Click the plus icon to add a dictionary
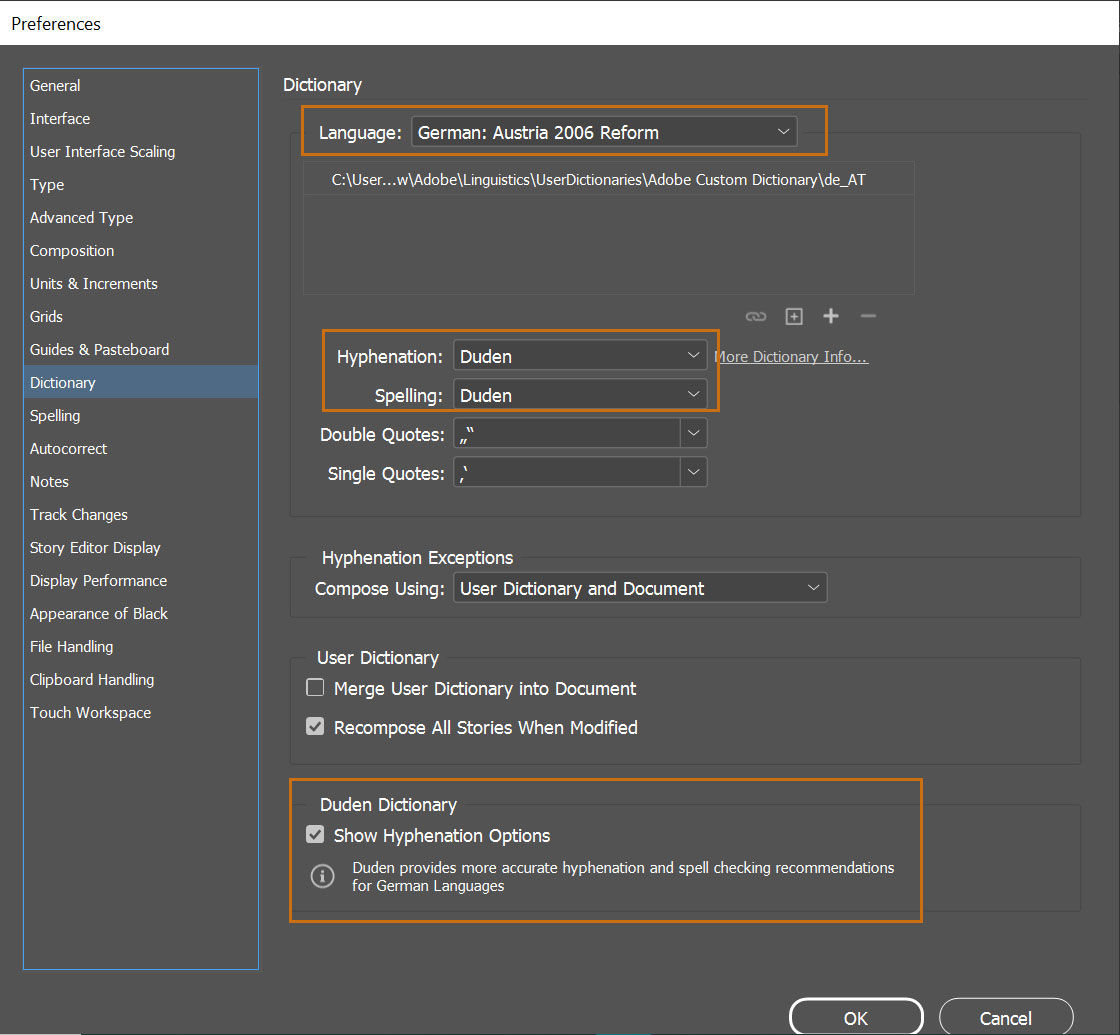The width and height of the screenshot is (1120, 1035). (830, 317)
